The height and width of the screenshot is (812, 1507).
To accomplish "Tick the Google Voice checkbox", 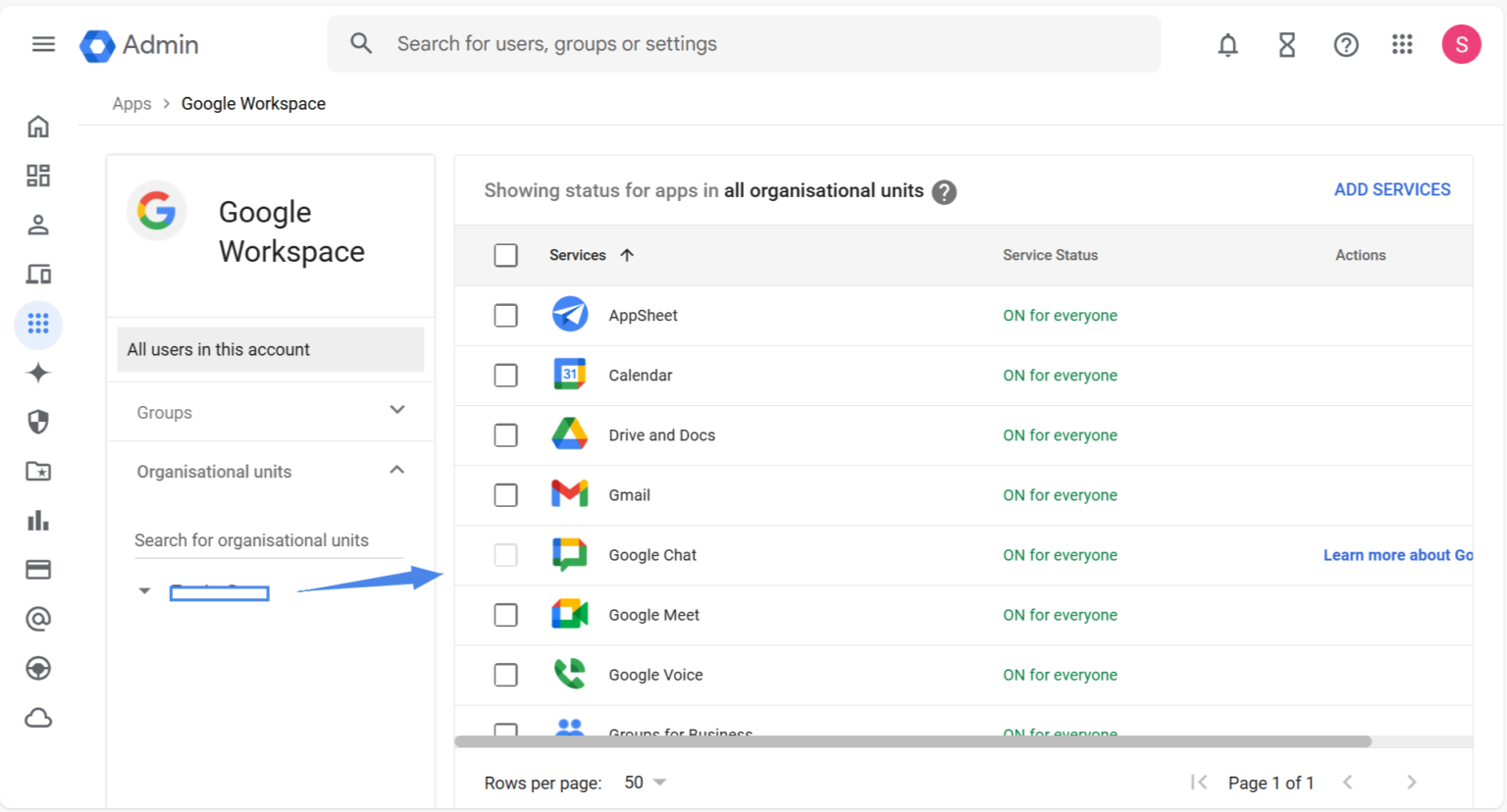I will 506,675.
